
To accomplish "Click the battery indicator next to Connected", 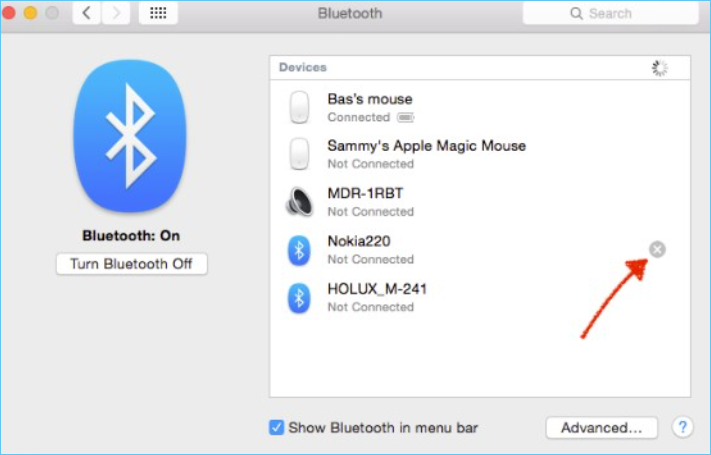I will tap(405, 117).
